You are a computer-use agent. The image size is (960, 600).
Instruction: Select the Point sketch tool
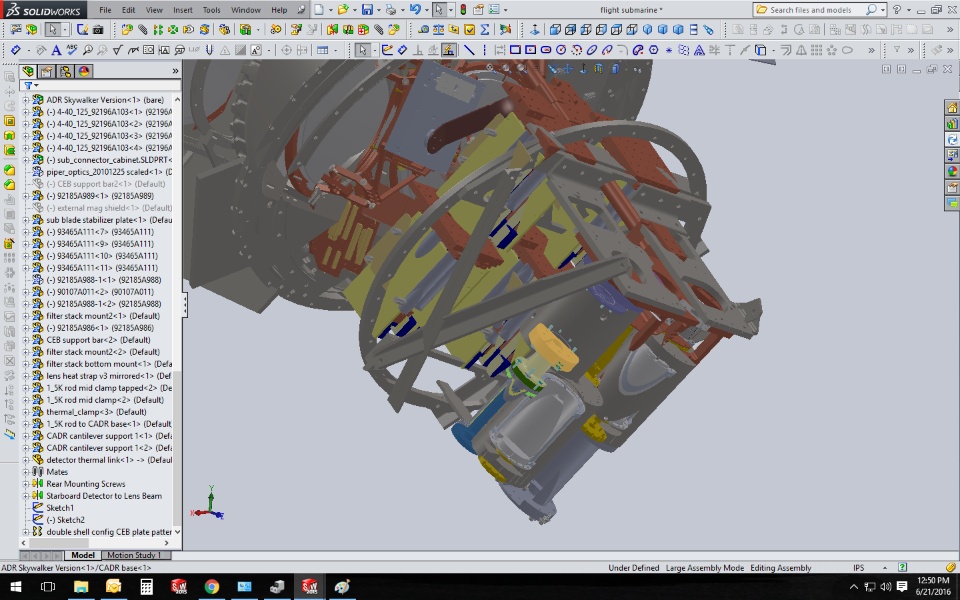pyautogui.click(x=669, y=50)
